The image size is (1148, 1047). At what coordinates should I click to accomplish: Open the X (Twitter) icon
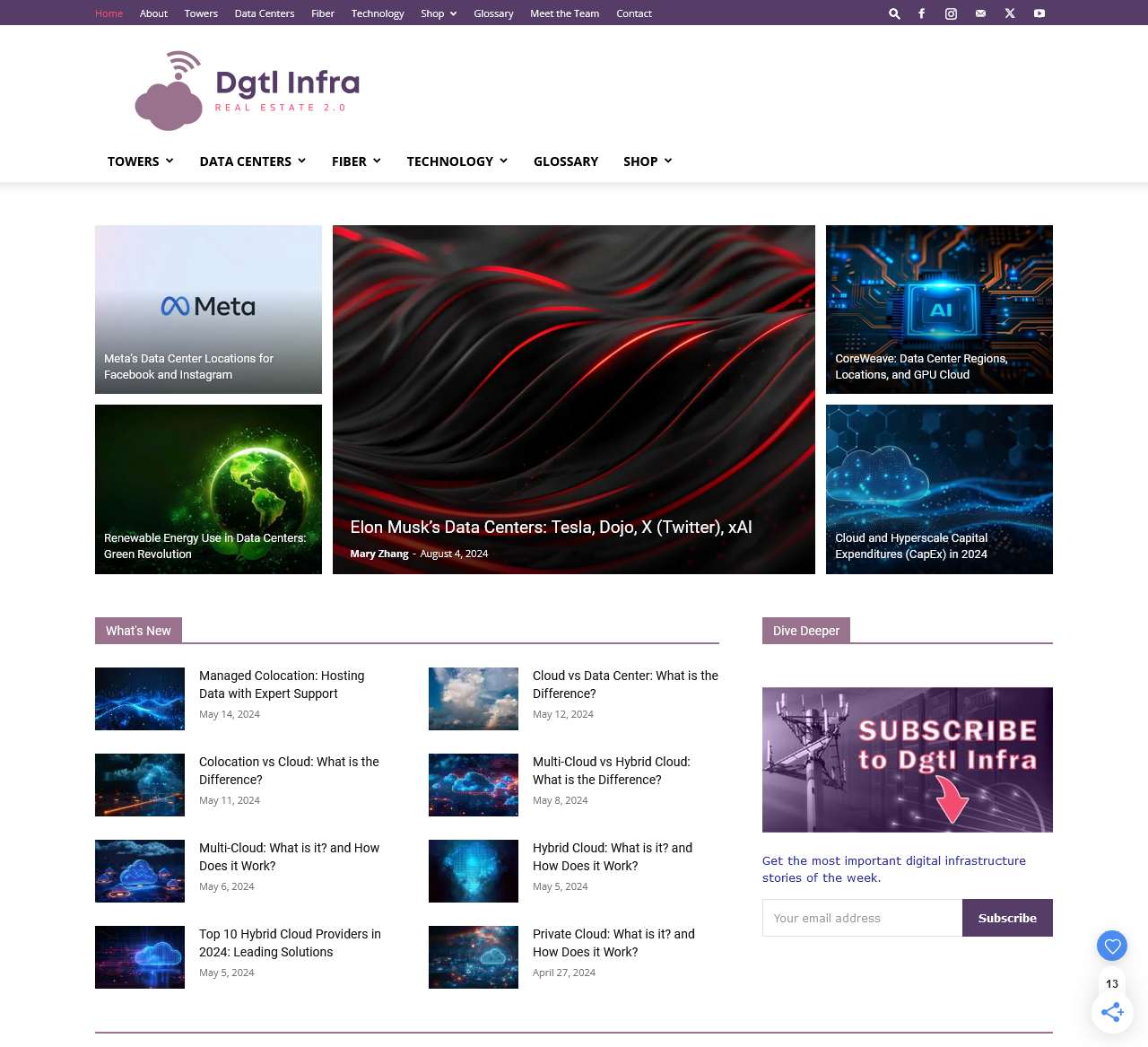click(1009, 13)
